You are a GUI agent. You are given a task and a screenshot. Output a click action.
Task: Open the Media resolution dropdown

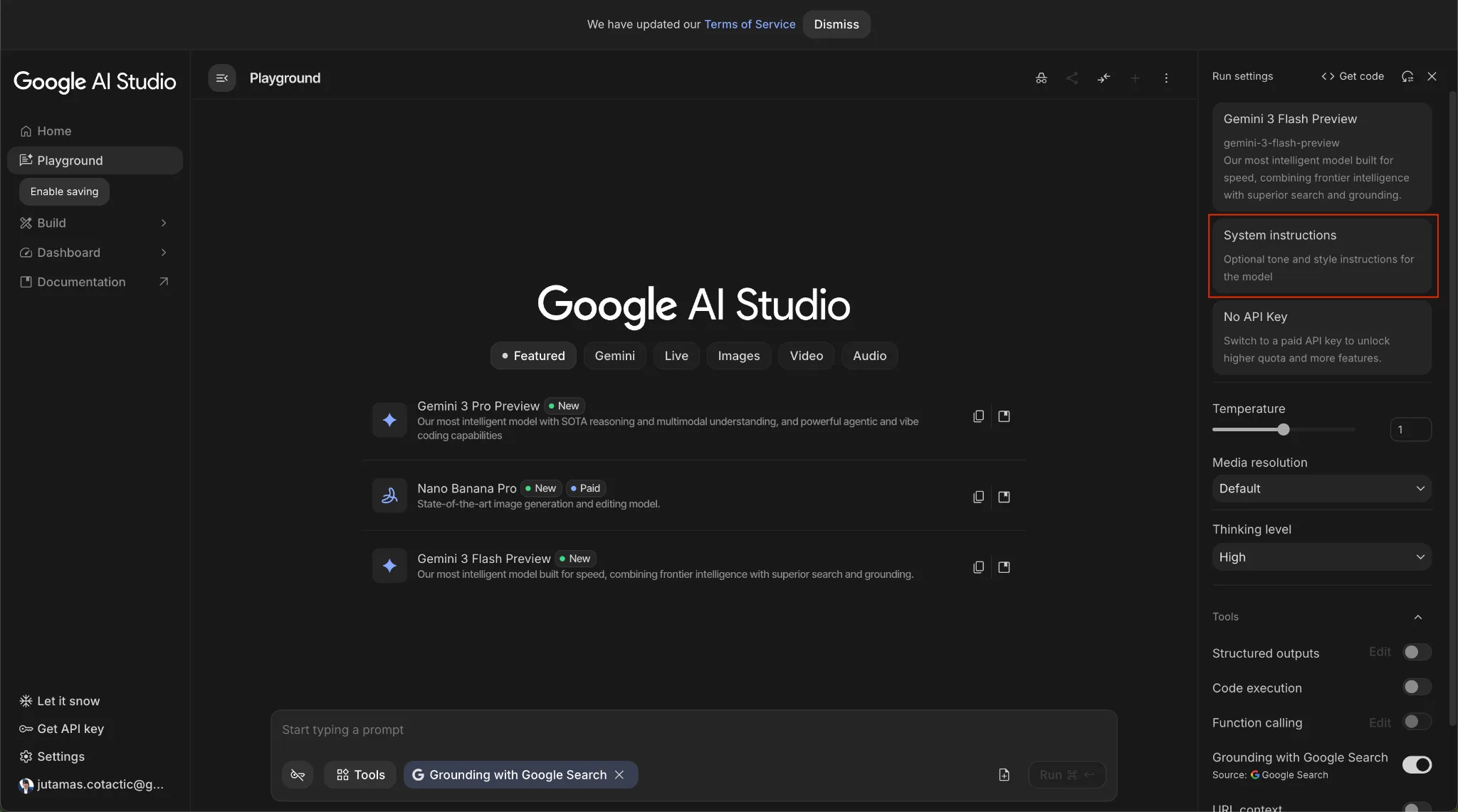click(x=1321, y=489)
